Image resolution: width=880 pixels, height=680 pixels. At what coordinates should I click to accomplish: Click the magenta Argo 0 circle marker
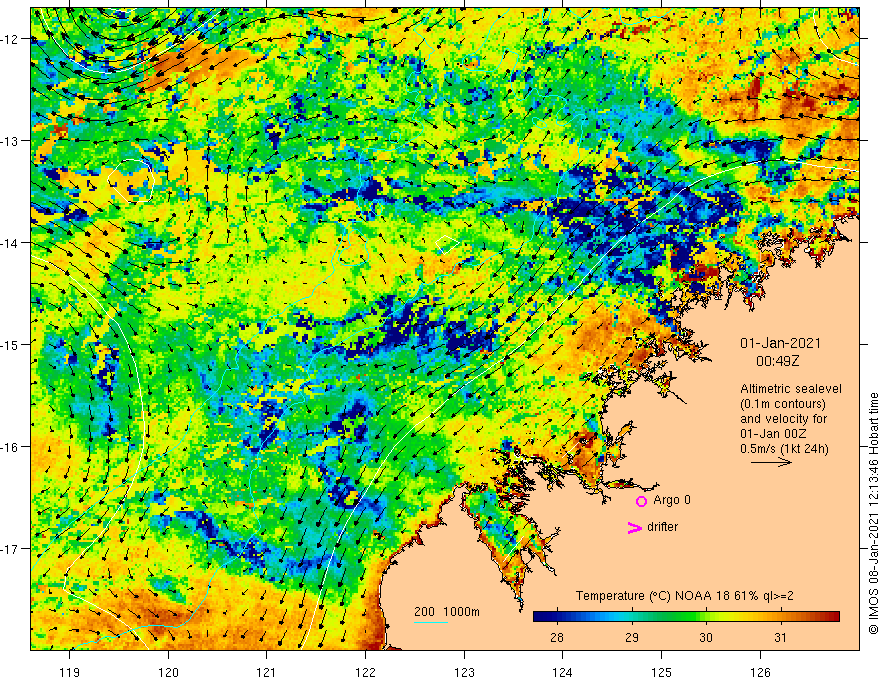point(641,501)
